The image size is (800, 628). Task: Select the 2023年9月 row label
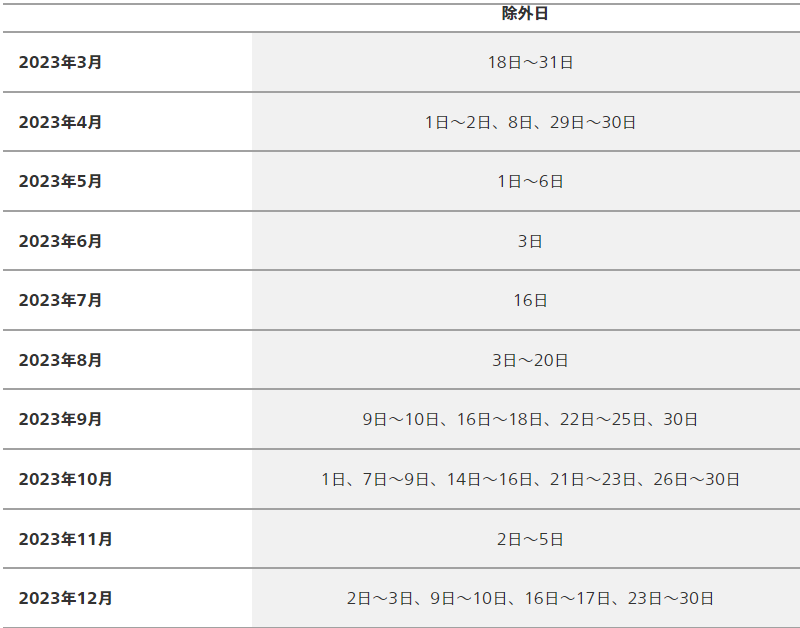[x=60, y=419]
